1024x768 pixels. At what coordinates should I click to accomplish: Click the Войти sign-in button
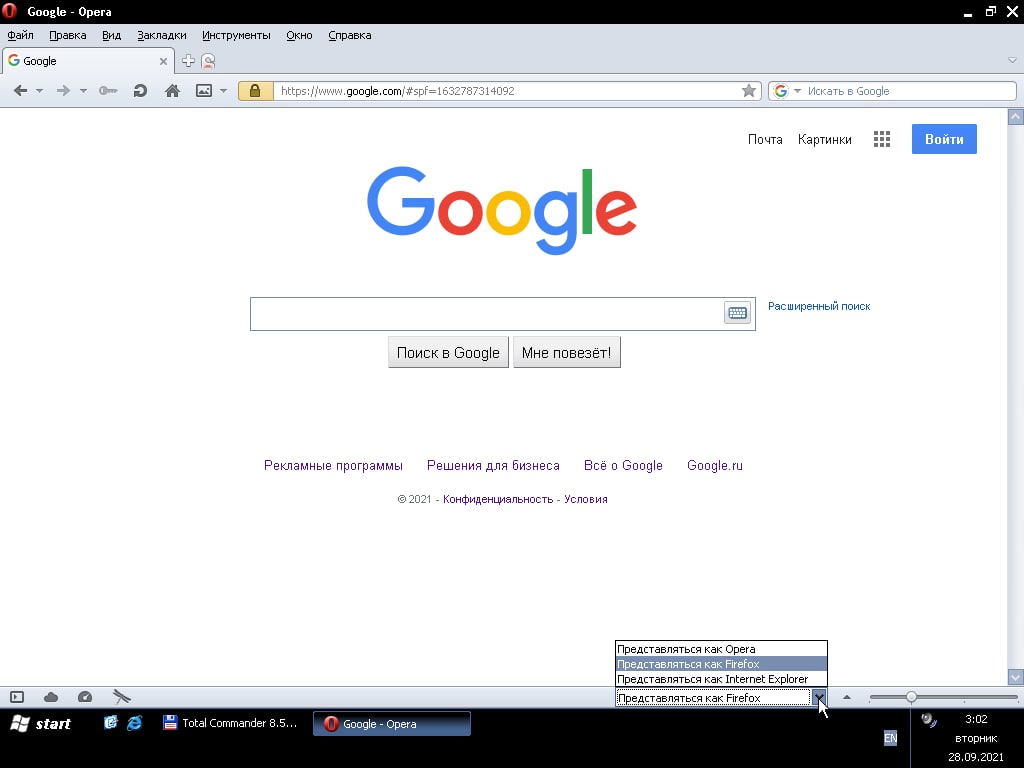pos(944,139)
